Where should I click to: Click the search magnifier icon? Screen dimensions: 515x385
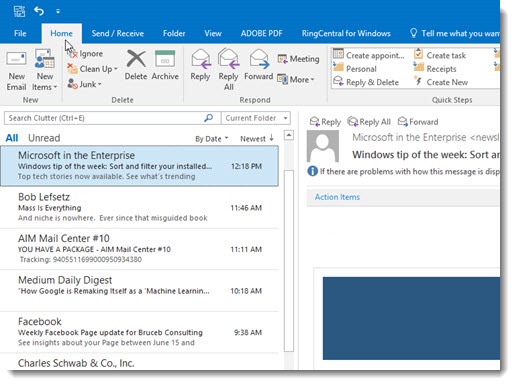[x=209, y=118]
